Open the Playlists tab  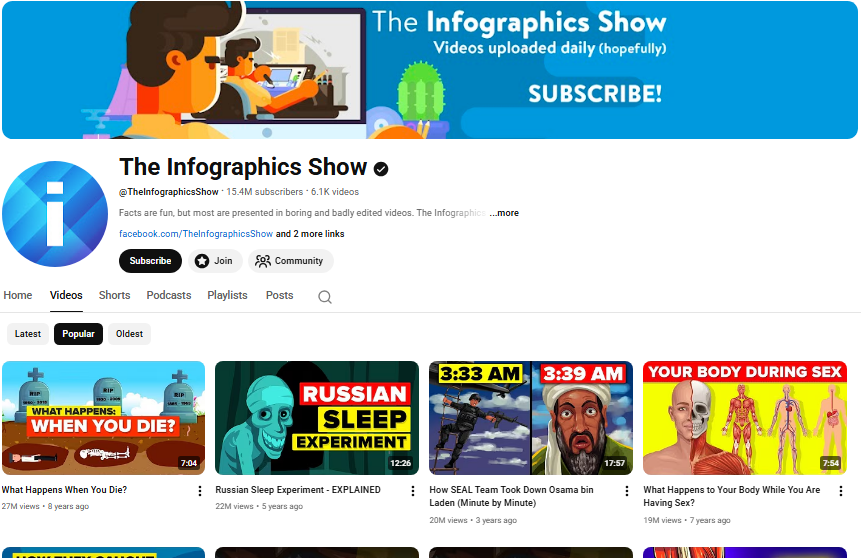[x=227, y=295]
